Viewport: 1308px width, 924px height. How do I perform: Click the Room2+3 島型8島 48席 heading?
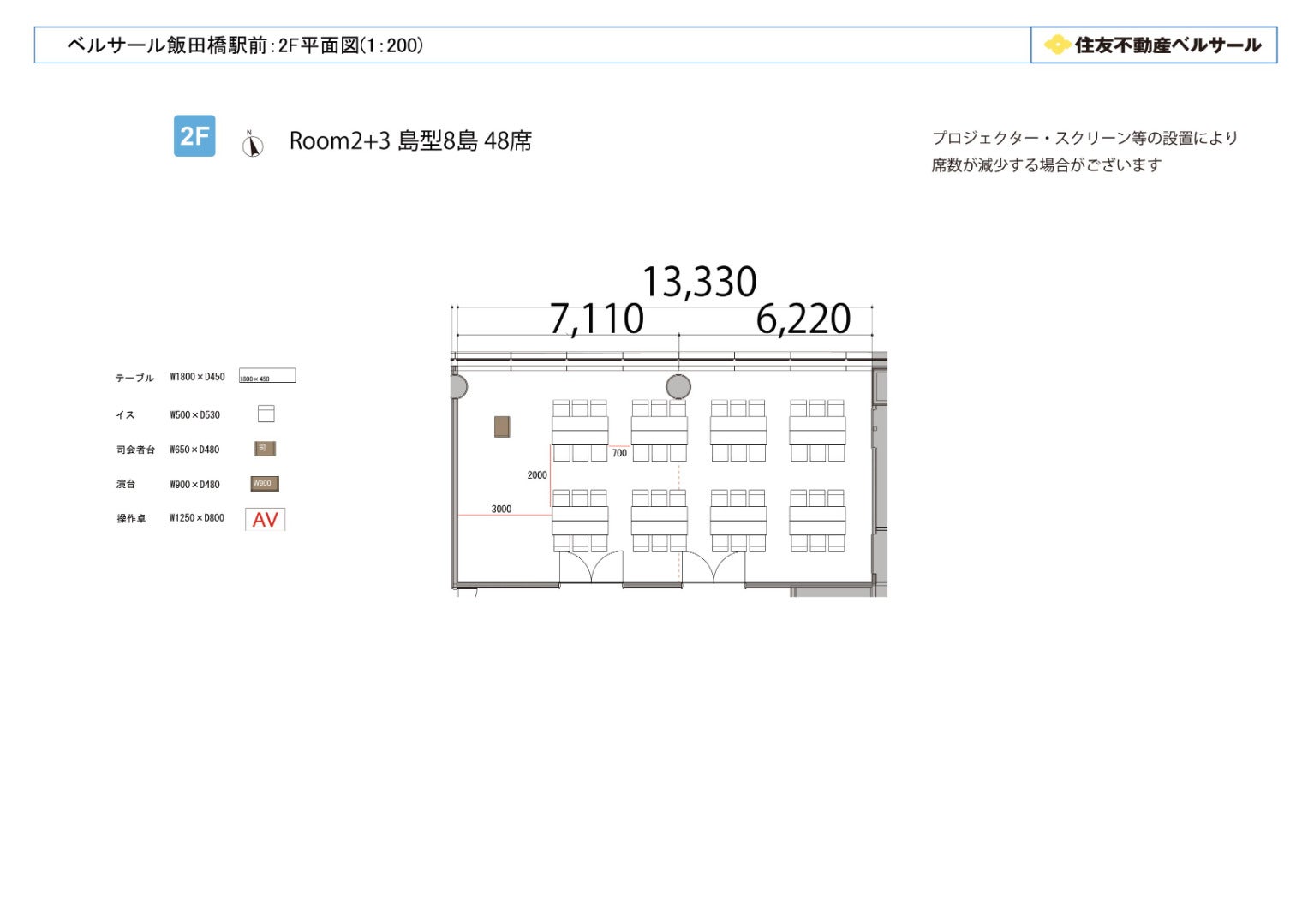(x=410, y=141)
